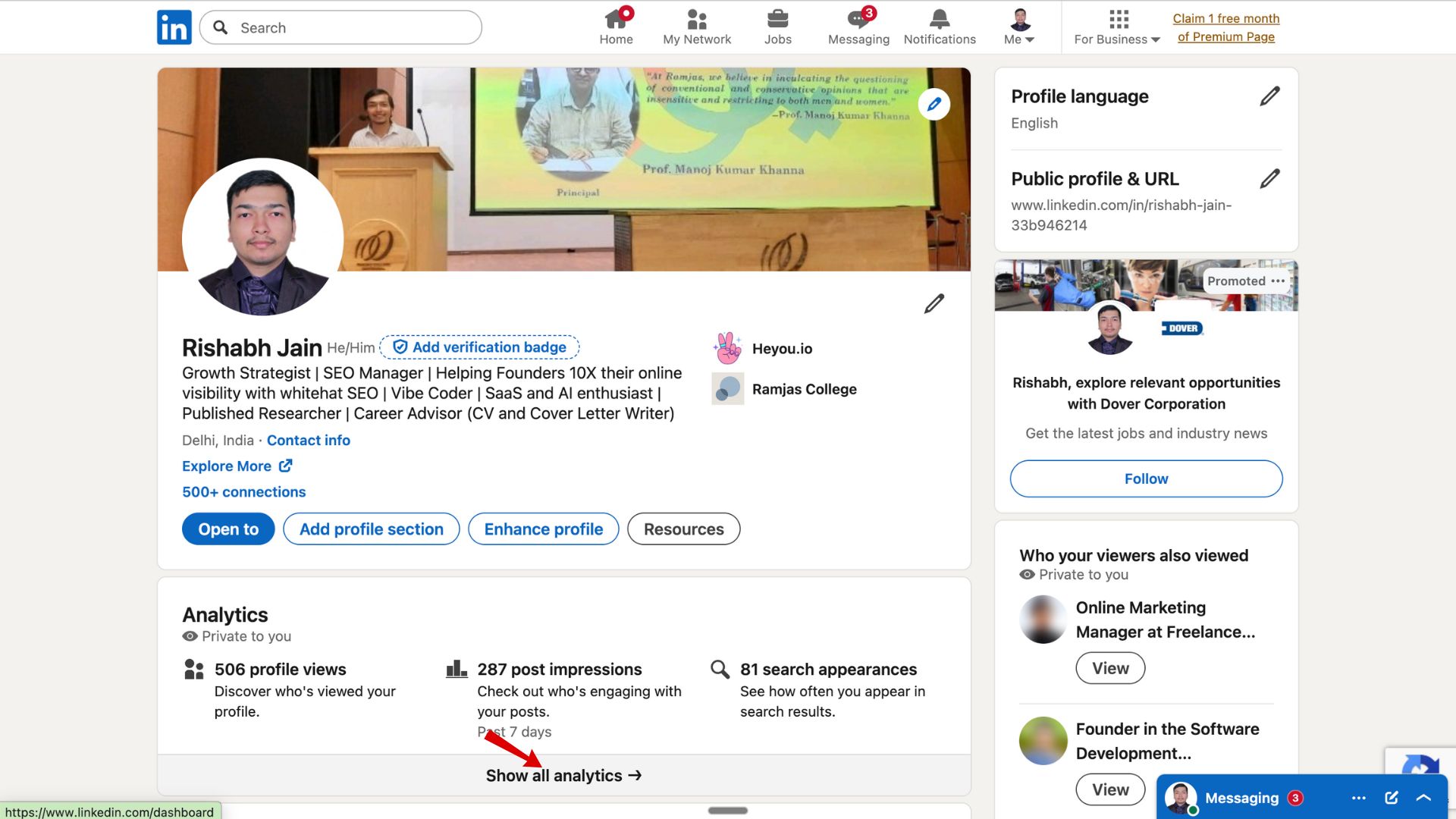Viewport: 1456px width, 819px height.
Task: Edit Public profile & URL pencil
Action: 1269,179
